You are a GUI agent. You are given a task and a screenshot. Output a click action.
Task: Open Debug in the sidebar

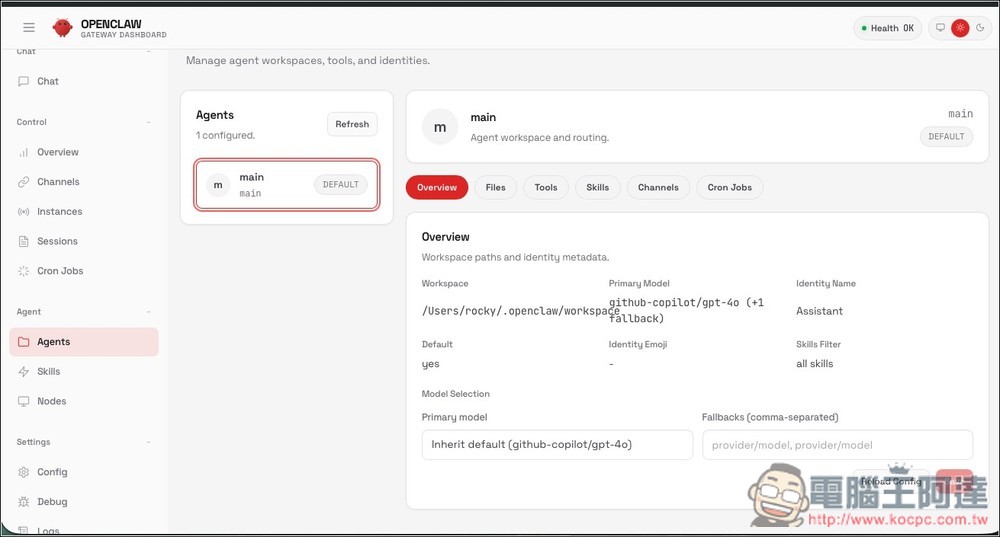(x=84, y=502)
